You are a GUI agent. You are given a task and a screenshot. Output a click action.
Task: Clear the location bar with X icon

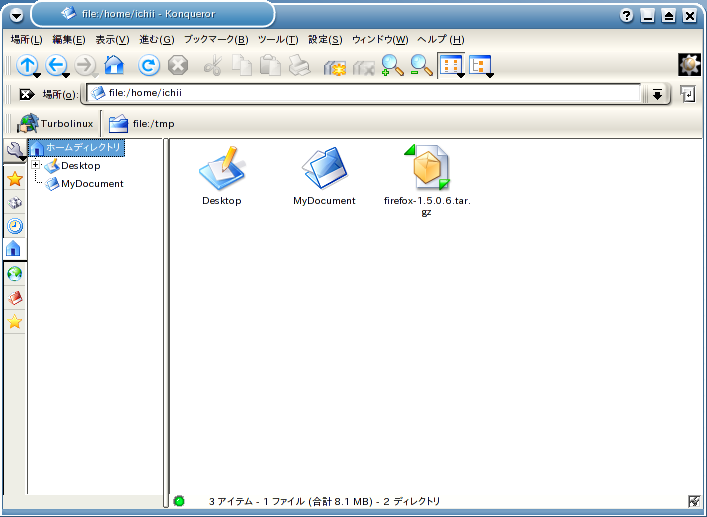[x=27, y=94]
